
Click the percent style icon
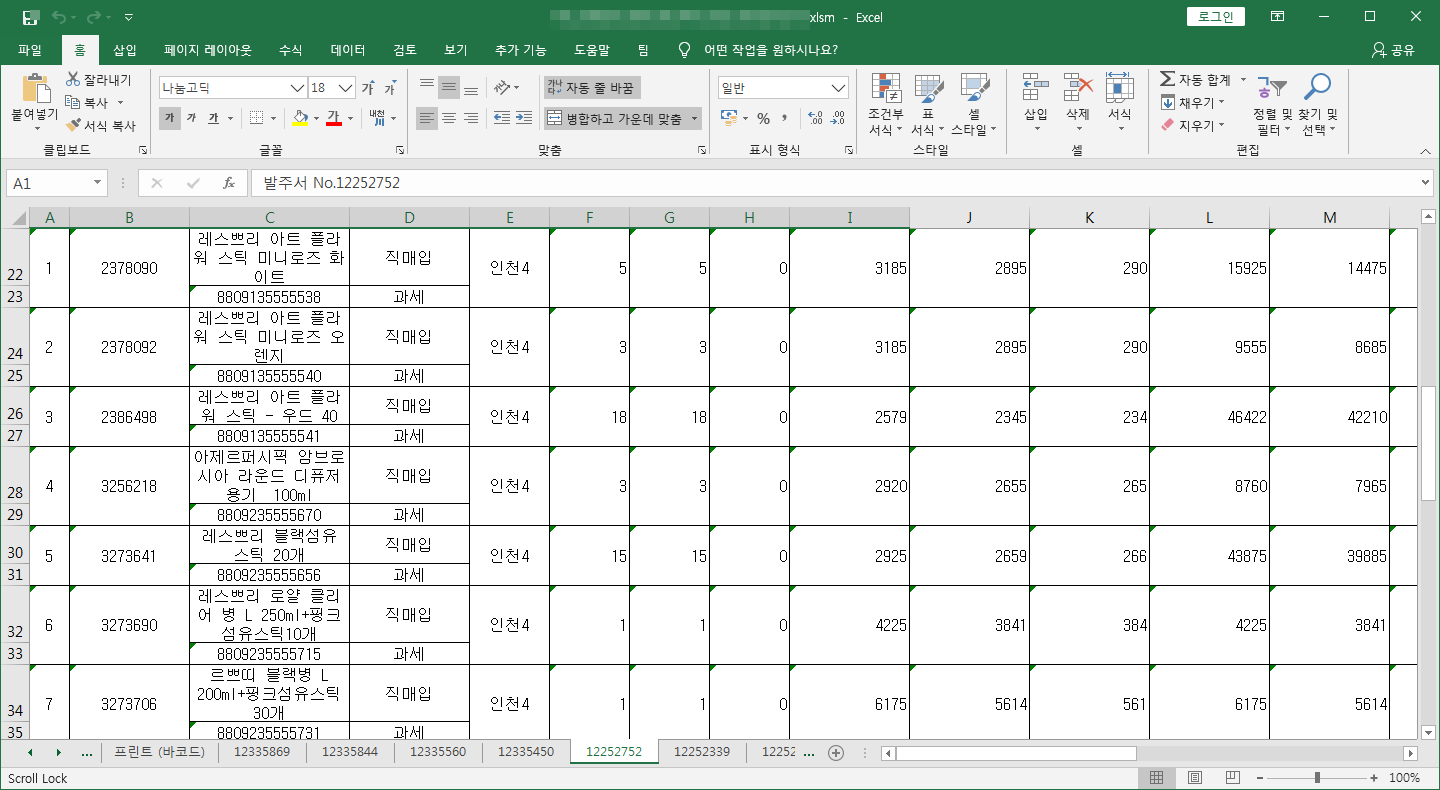763,118
